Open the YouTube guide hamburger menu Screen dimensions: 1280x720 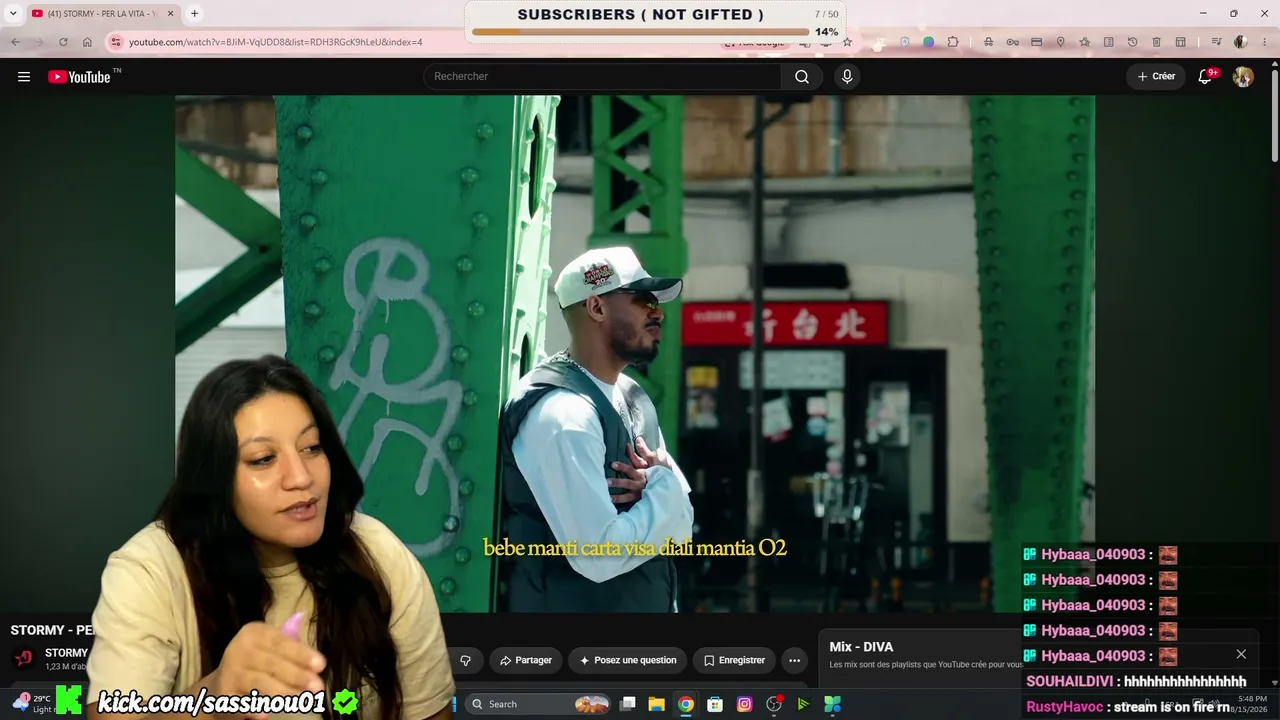click(24, 77)
